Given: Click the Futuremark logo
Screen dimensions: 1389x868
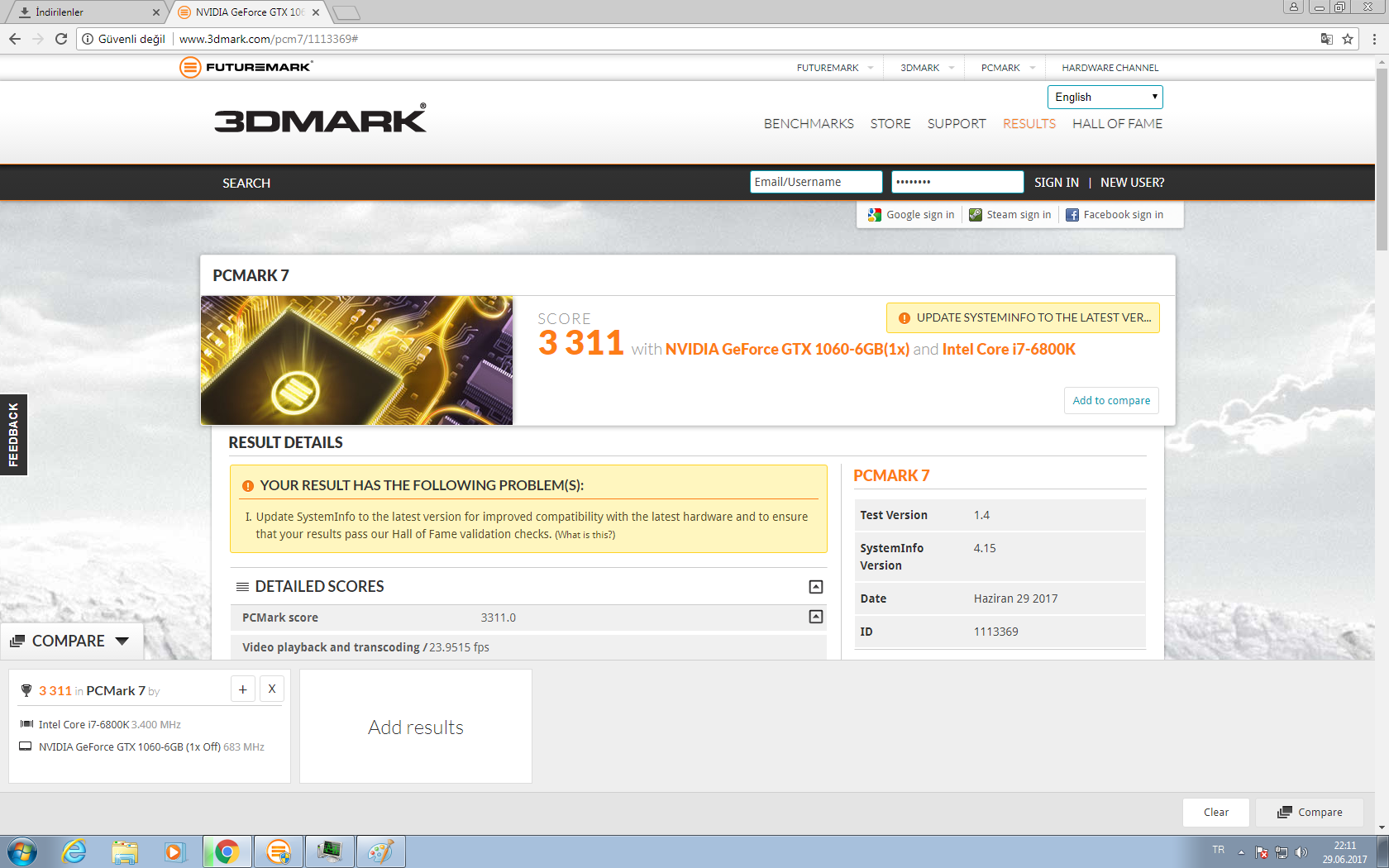Looking at the screenshot, I should pos(246,67).
